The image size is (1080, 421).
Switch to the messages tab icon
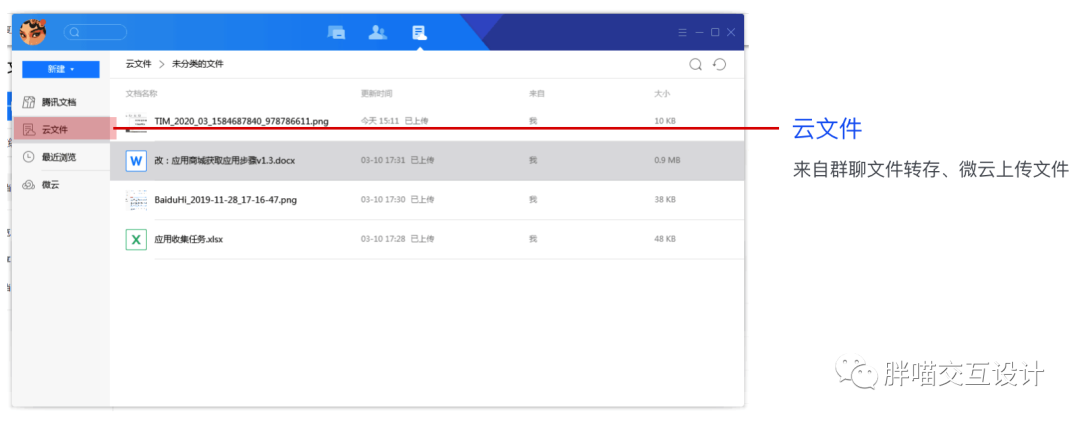coord(336,32)
